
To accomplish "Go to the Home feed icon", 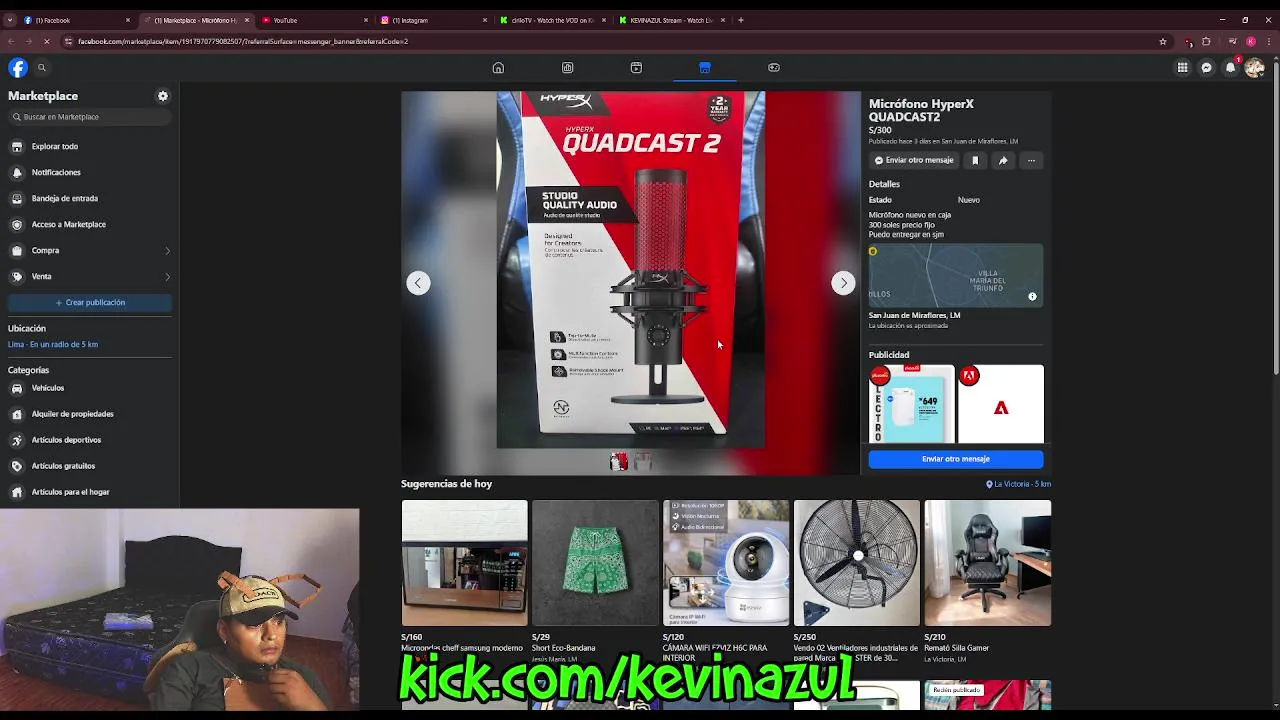I will 498,67.
